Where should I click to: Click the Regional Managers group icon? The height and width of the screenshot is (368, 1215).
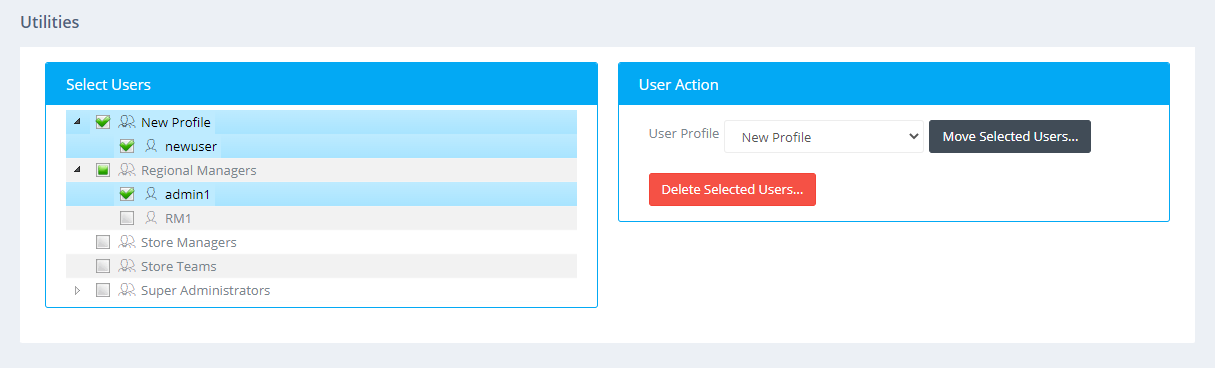pos(127,170)
